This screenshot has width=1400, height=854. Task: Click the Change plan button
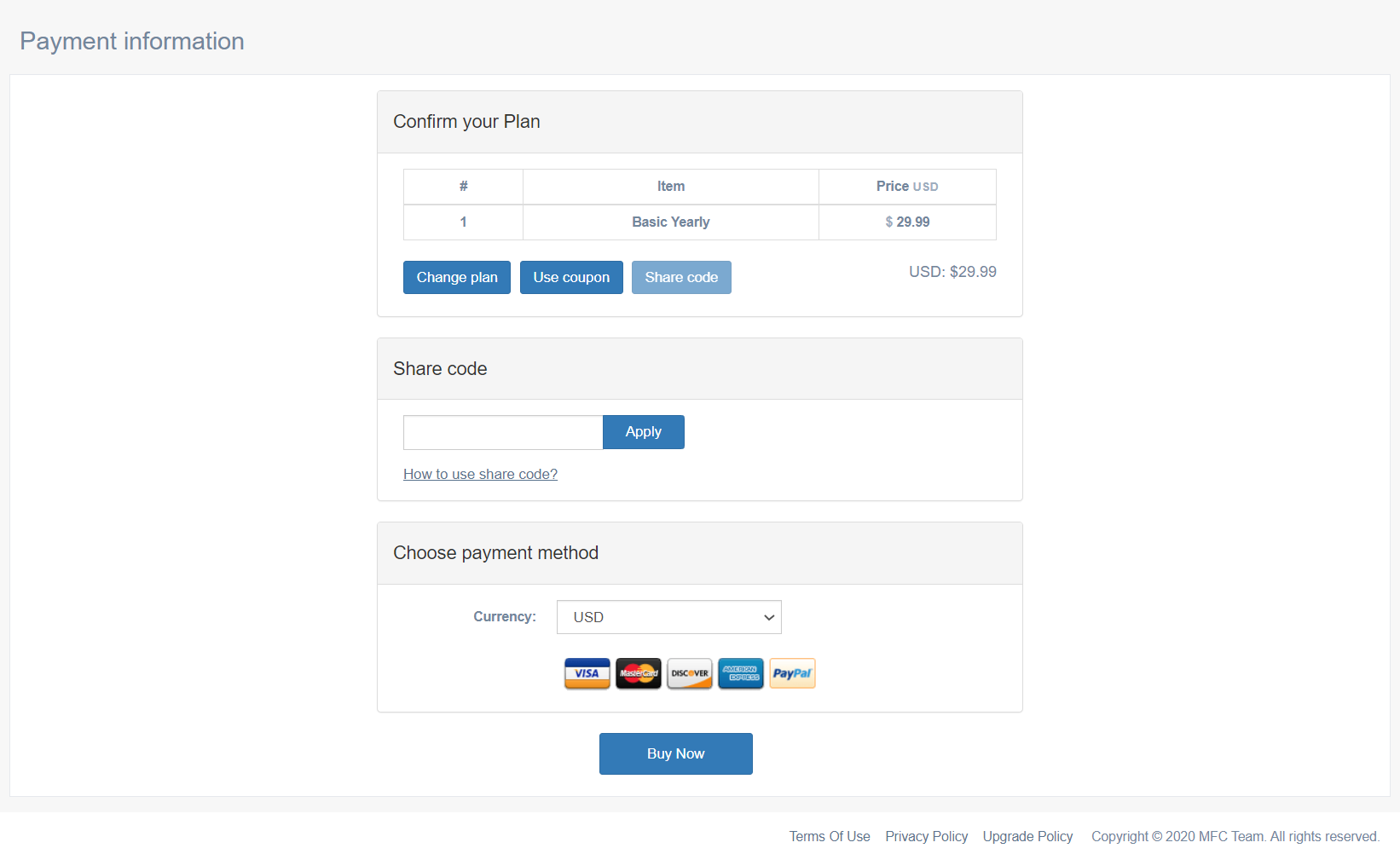tap(457, 278)
